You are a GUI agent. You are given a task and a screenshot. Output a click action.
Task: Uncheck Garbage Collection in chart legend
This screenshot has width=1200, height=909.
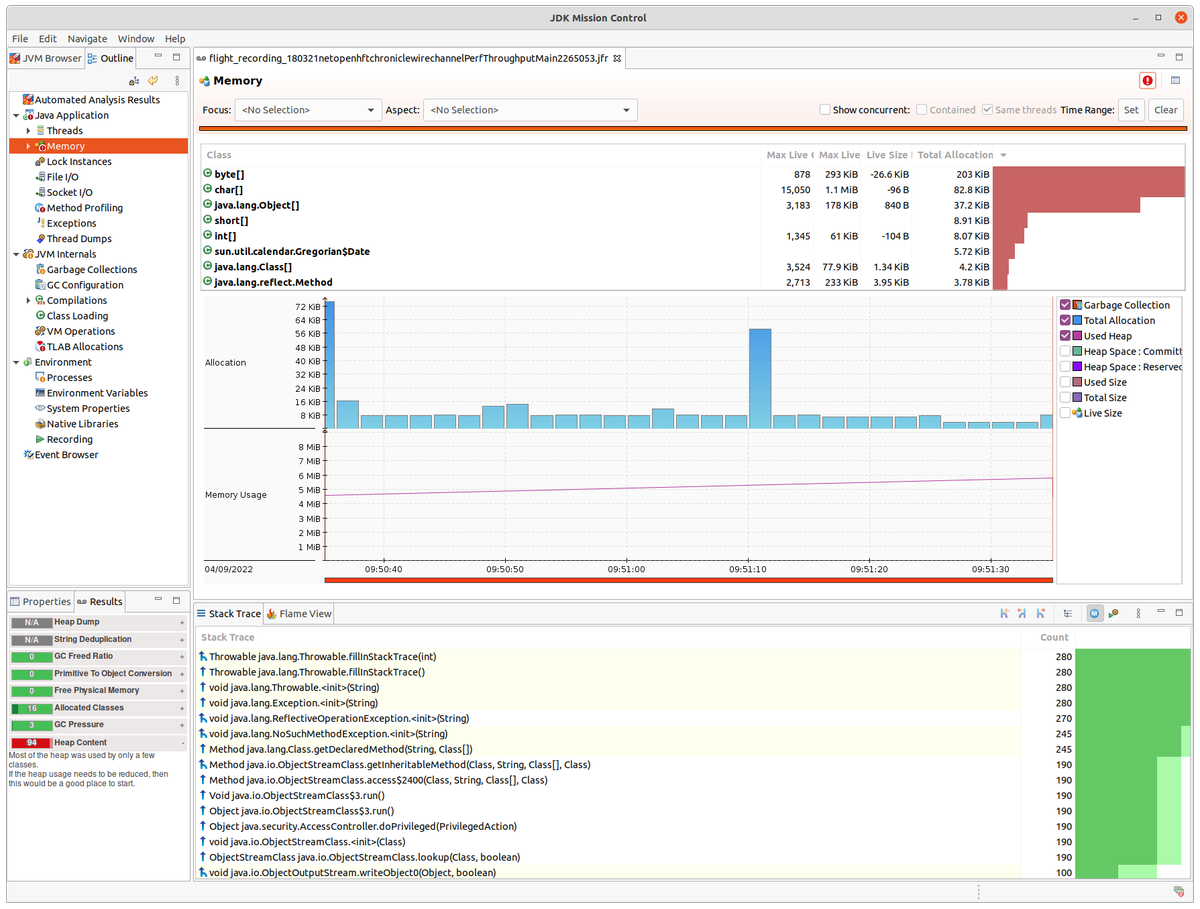(1066, 305)
